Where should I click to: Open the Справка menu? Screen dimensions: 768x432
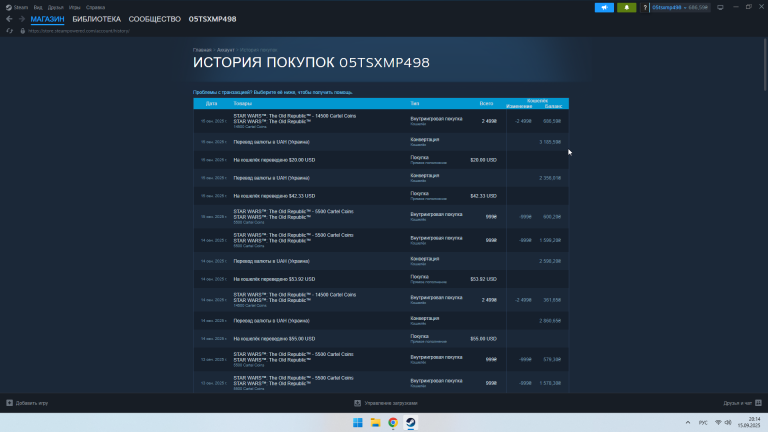[95, 7]
